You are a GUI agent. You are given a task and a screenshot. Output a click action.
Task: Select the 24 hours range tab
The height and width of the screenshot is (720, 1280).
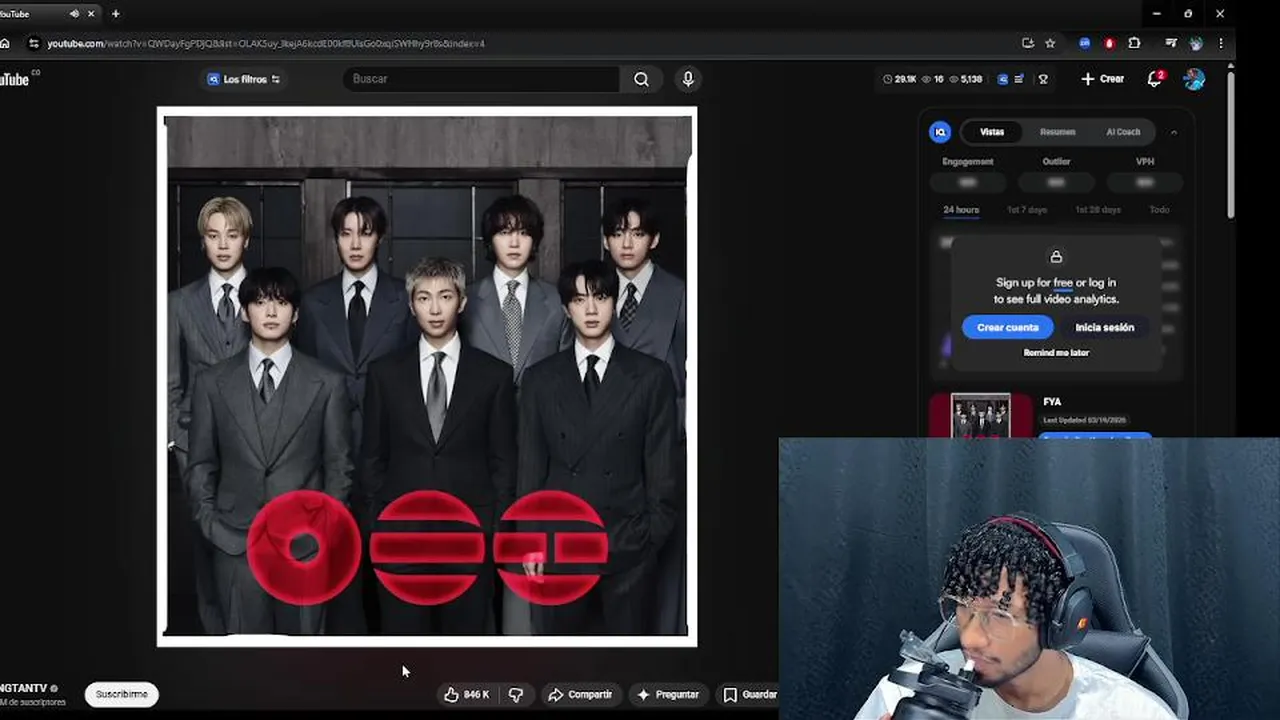pyautogui.click(x=961, y=210)
